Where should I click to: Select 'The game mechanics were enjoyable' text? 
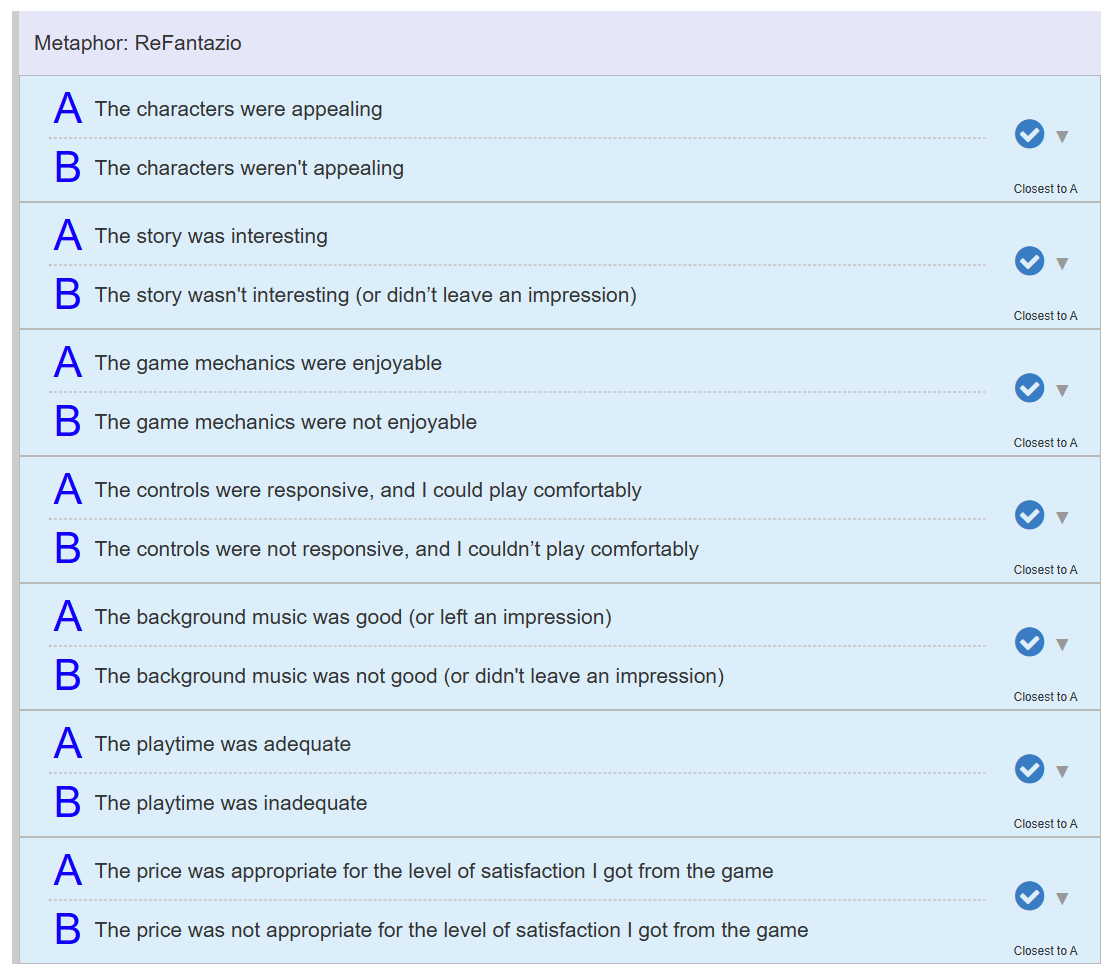coord(268,363)
